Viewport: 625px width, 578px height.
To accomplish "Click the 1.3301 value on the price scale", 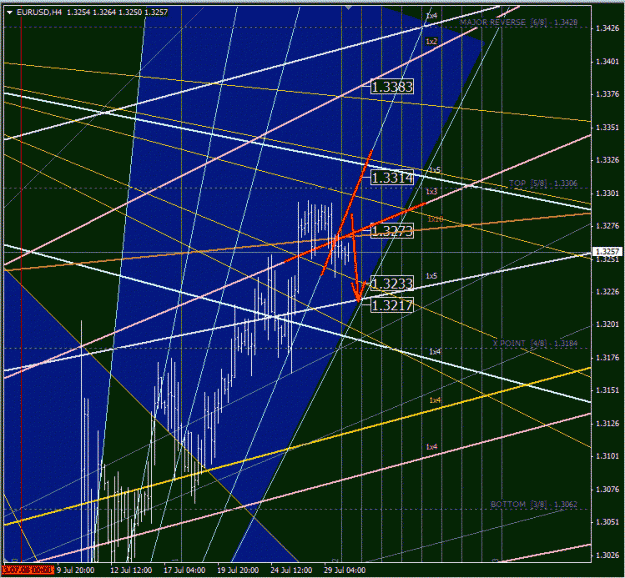I will (x=607, y=193).
